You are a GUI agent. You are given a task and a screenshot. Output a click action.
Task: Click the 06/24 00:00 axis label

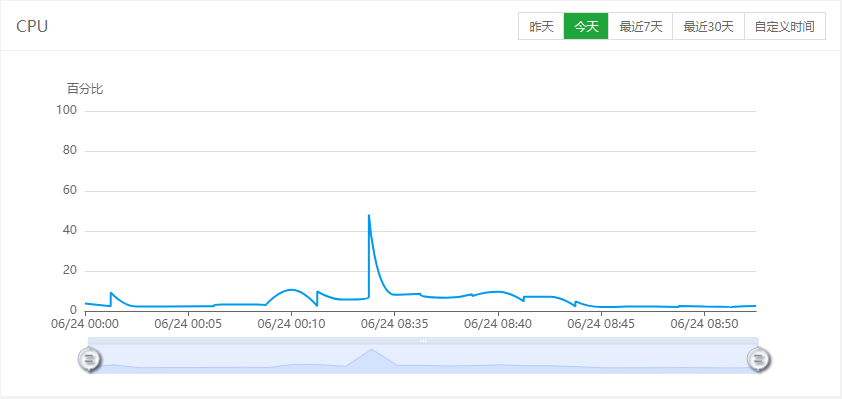tap(85, 324)
